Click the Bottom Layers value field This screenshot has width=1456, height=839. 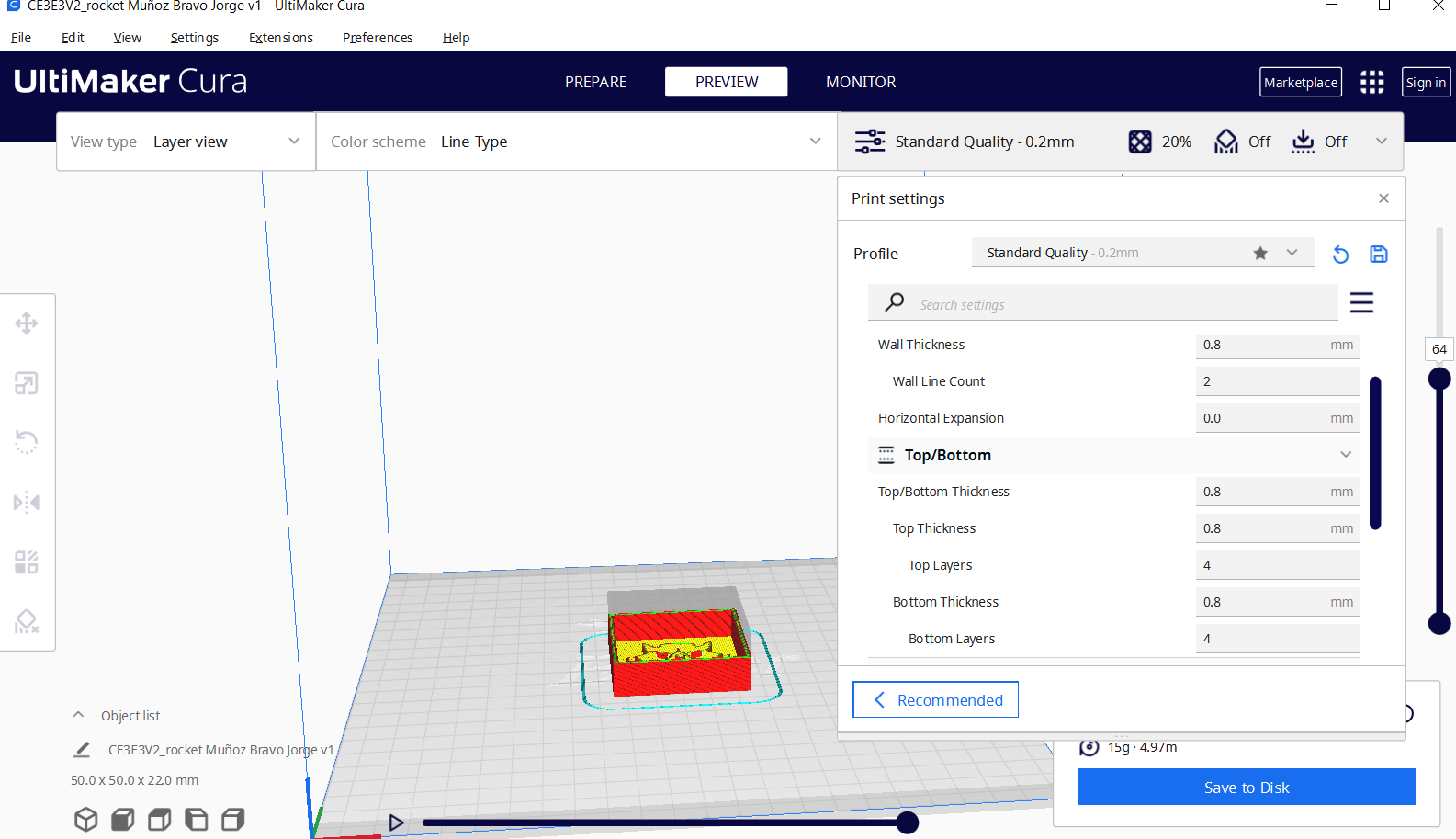pyautogui.click(x=1278, y=639)
